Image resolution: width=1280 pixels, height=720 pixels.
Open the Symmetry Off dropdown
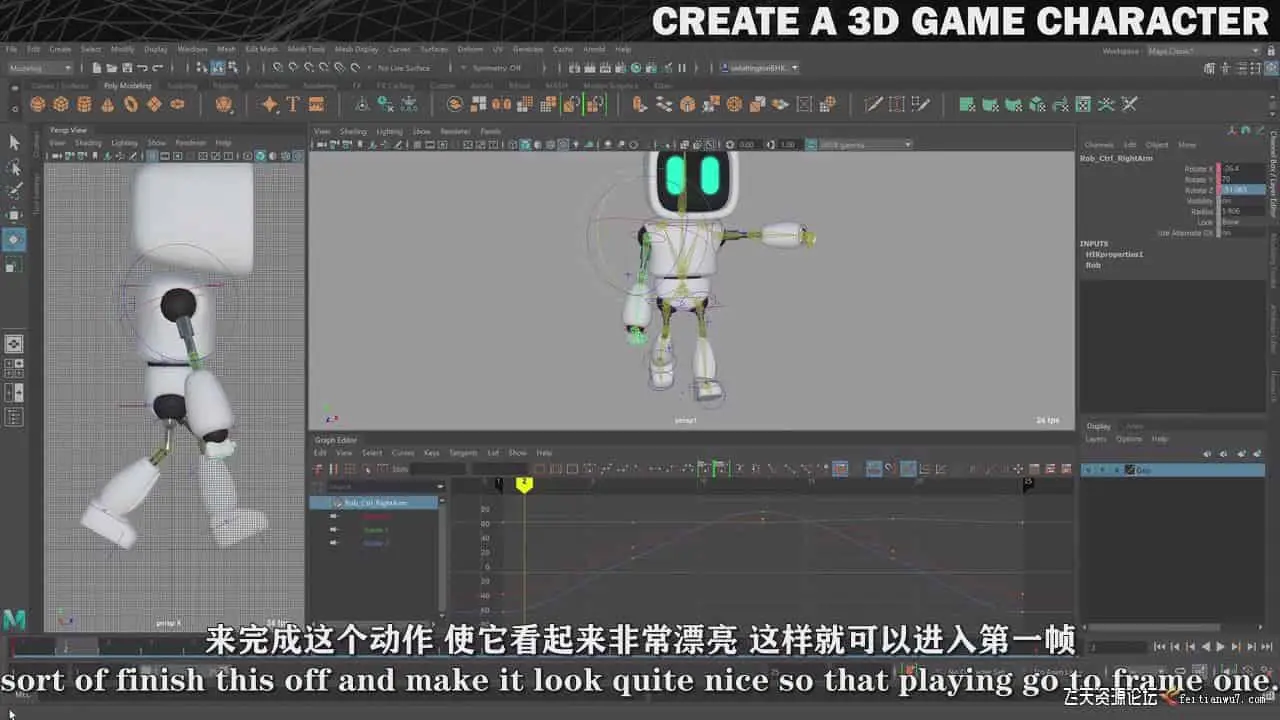tap(496, 68)
